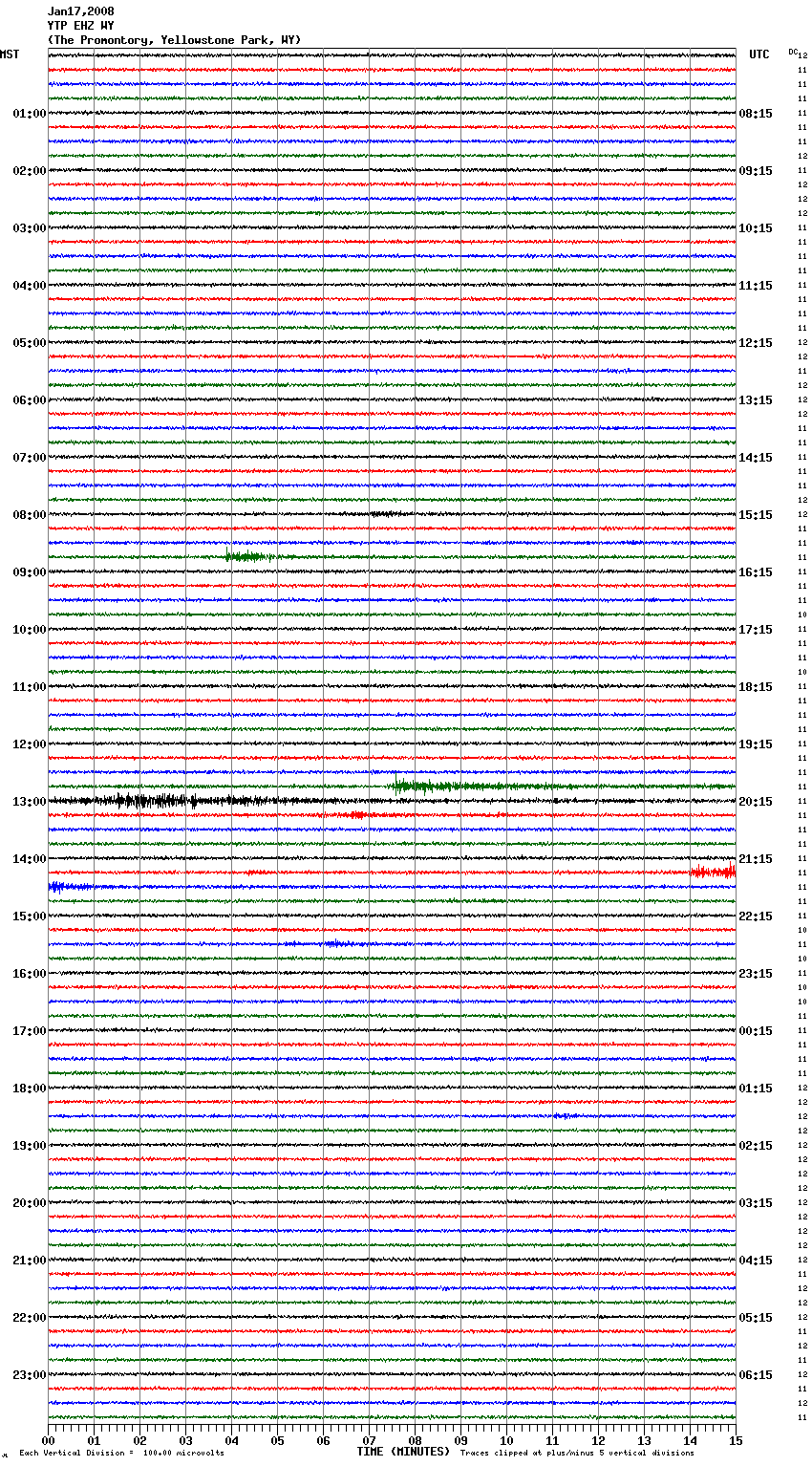Click the 12:00 MST time label
The width and height of the screenshot is (812, 1466).
[x=30, y=744]
